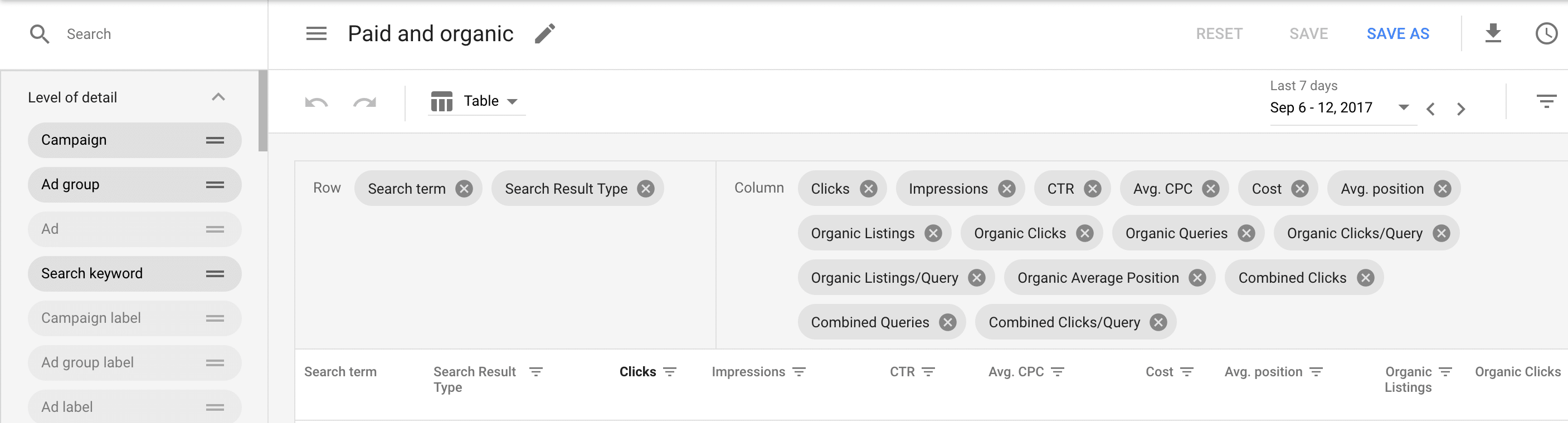
Task: Open the hamburger menu beside report title
Action: coord(316,33)
